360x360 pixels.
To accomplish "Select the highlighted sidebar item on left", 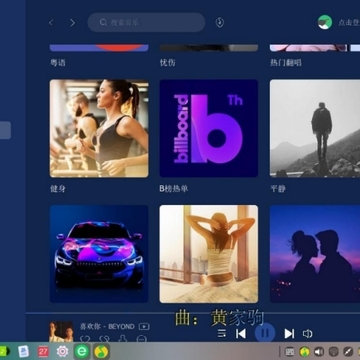I will (x=5, y=130).
